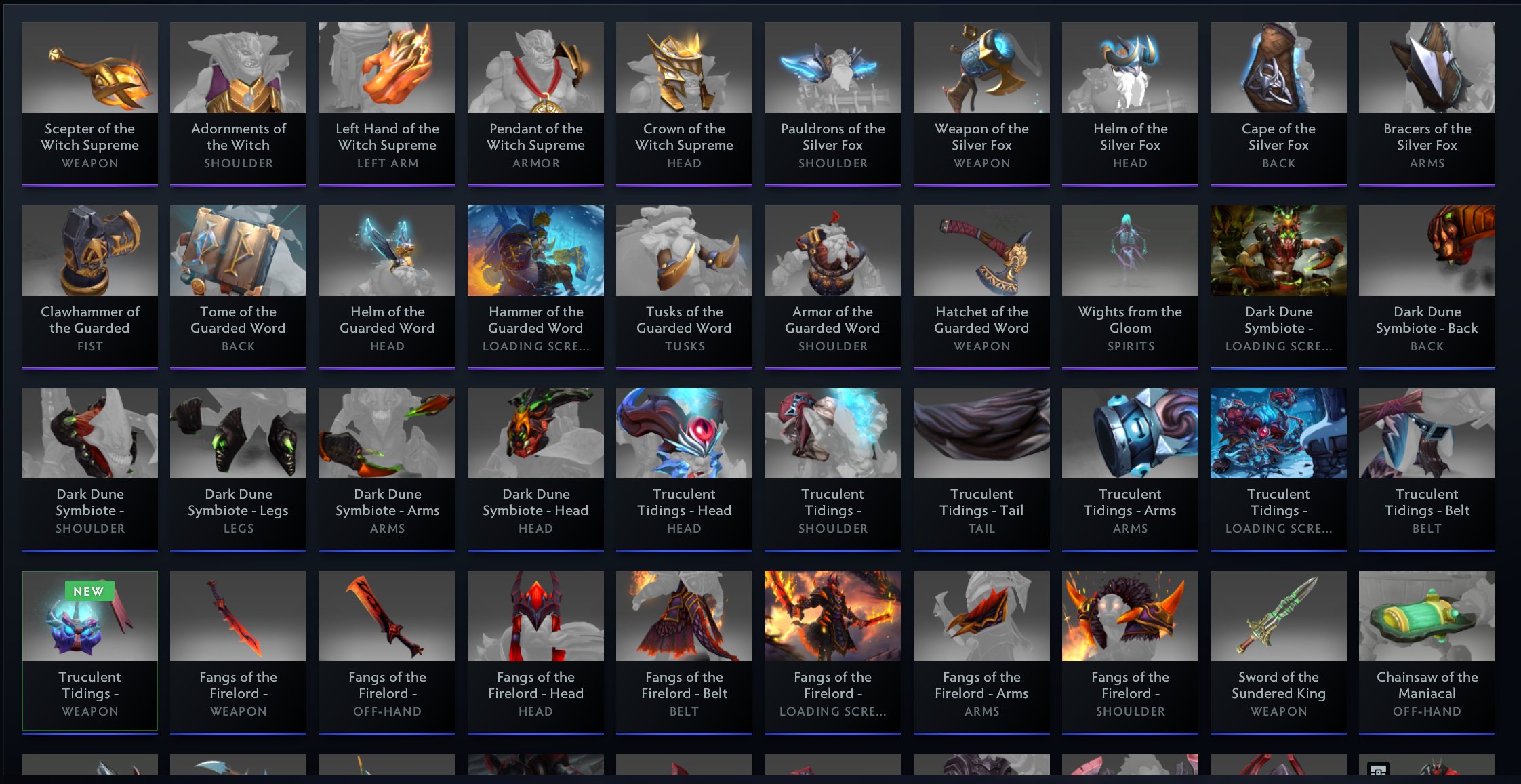Pick Wights from the Gloom spirits item
Screen dimensions: 1521x784
pyautogui.click(x=1130, y=287)
